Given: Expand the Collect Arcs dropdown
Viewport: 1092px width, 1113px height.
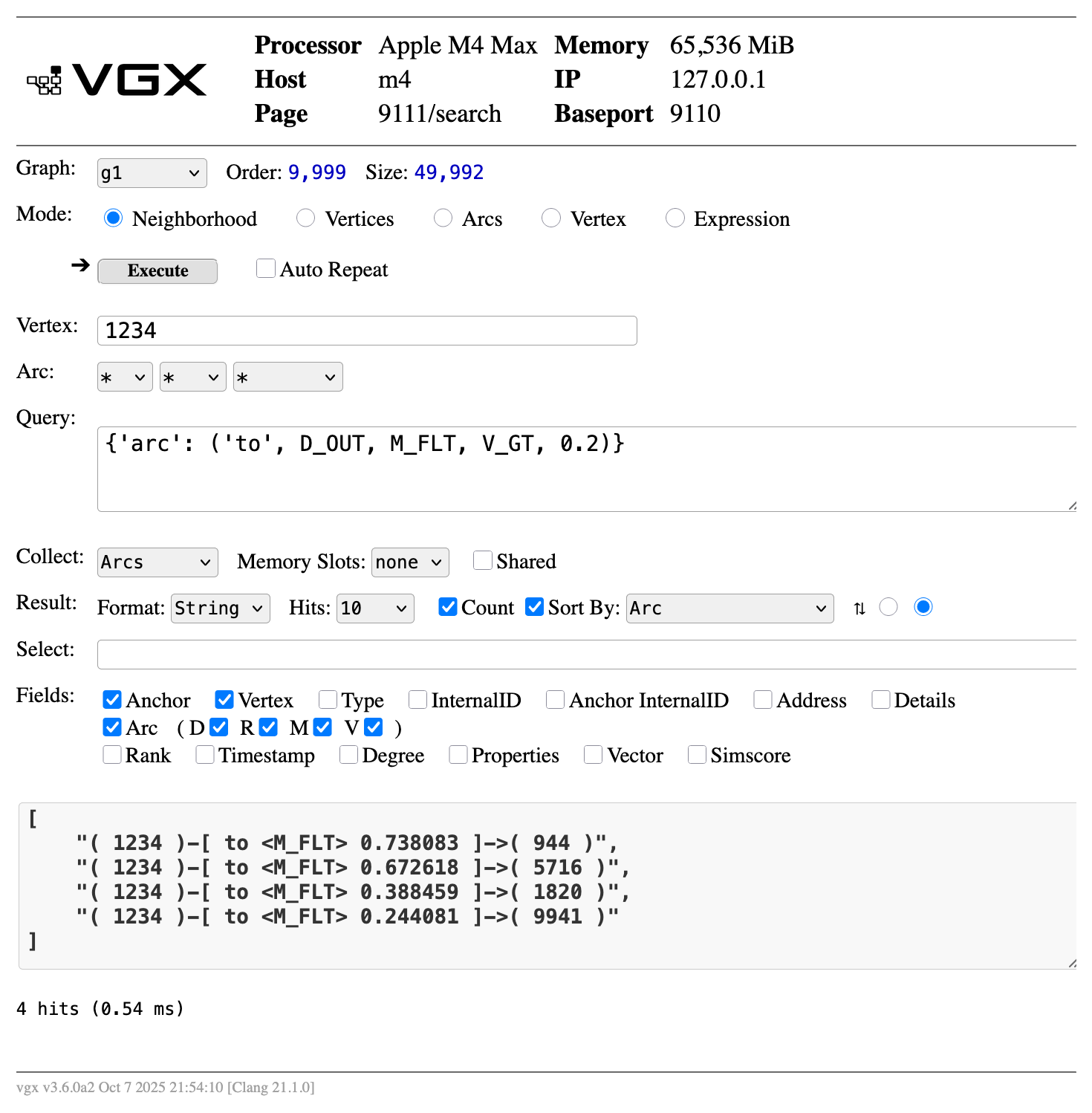Looking at the screenshot, I should point(157,562).
